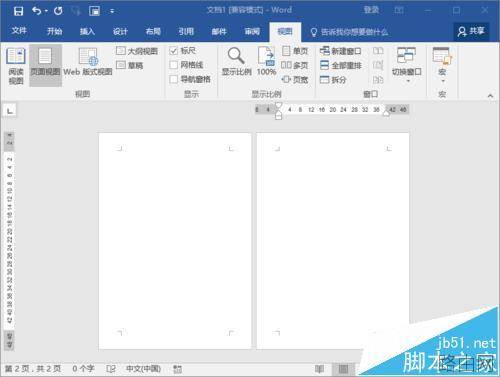Screen dimensions: 500x377
Task: Click 新建窗口 new window
Action: coord(340,51)
